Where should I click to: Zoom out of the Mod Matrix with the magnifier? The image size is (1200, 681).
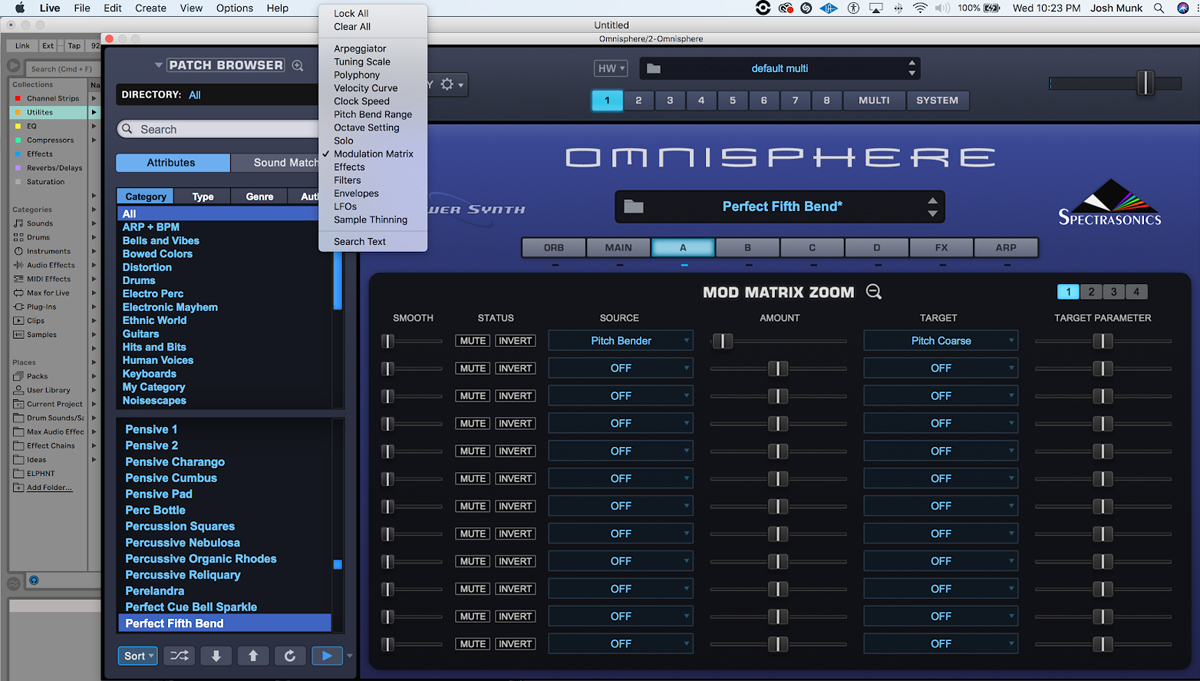click(873, 292)
